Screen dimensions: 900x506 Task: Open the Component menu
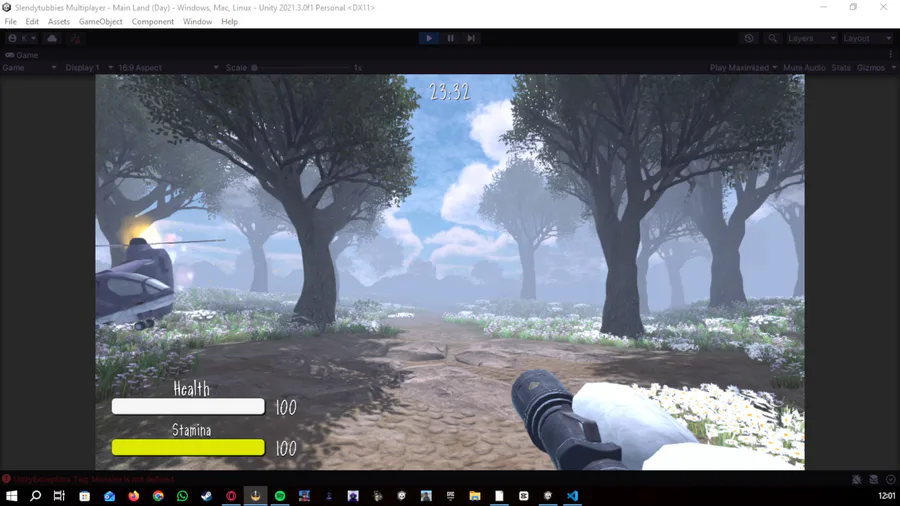153,22
